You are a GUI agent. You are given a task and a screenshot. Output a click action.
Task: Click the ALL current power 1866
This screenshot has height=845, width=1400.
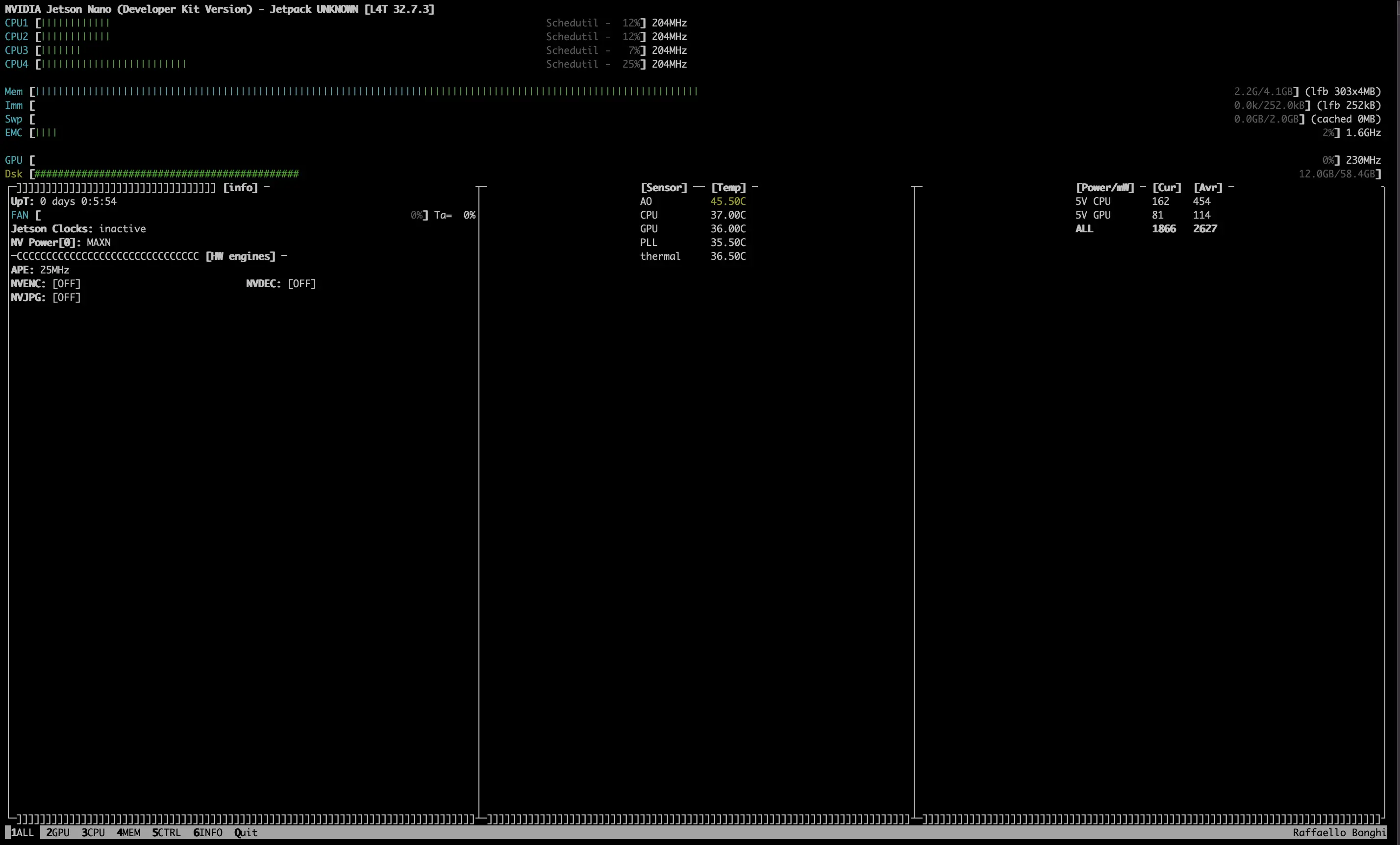point(1164,229)
